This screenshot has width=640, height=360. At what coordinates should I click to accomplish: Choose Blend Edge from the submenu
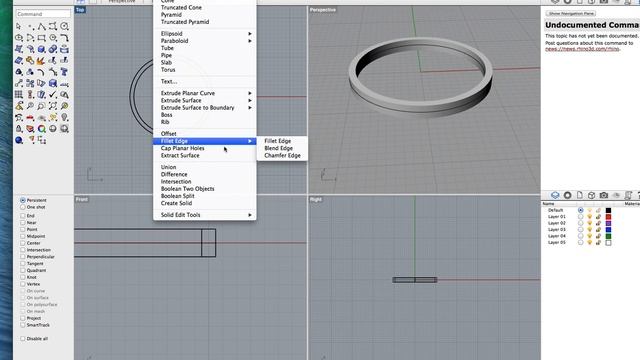[278, 148]
